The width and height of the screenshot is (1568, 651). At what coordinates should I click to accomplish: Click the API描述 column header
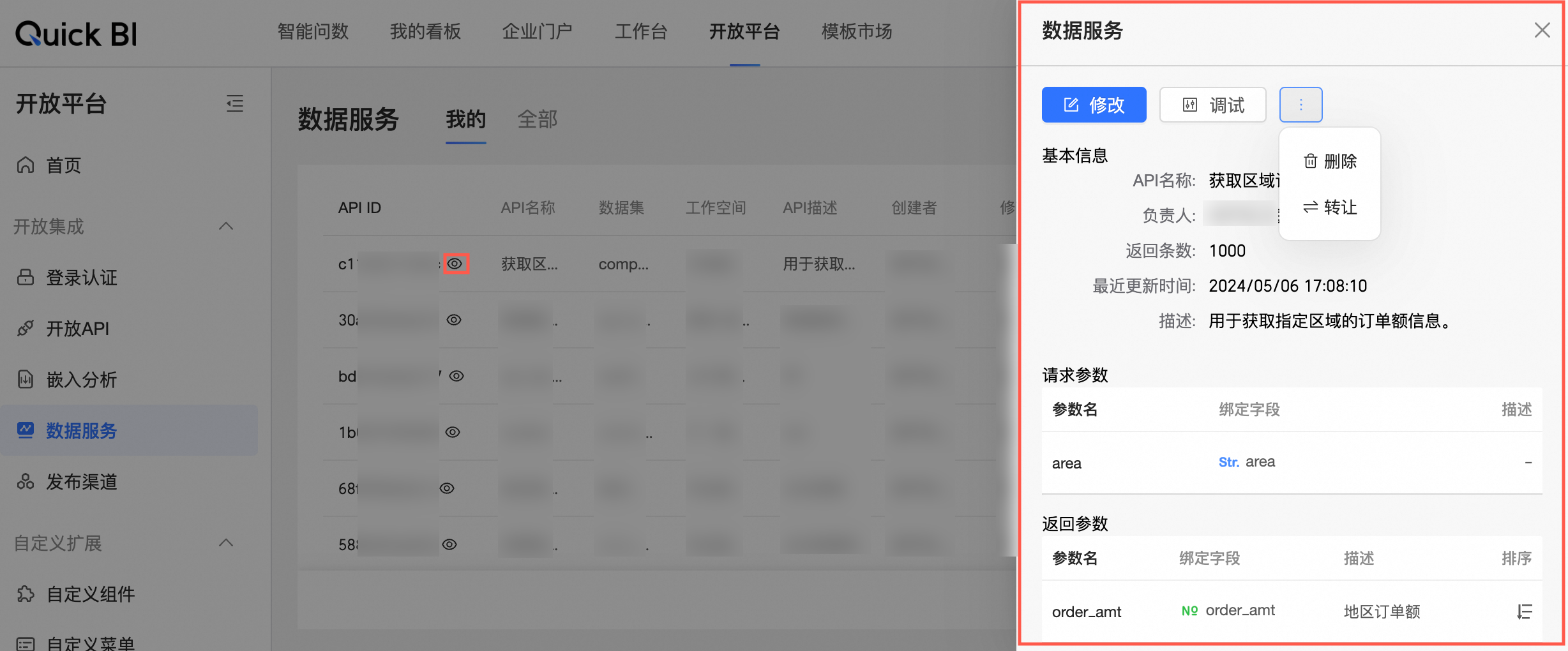tap(810, 207)
